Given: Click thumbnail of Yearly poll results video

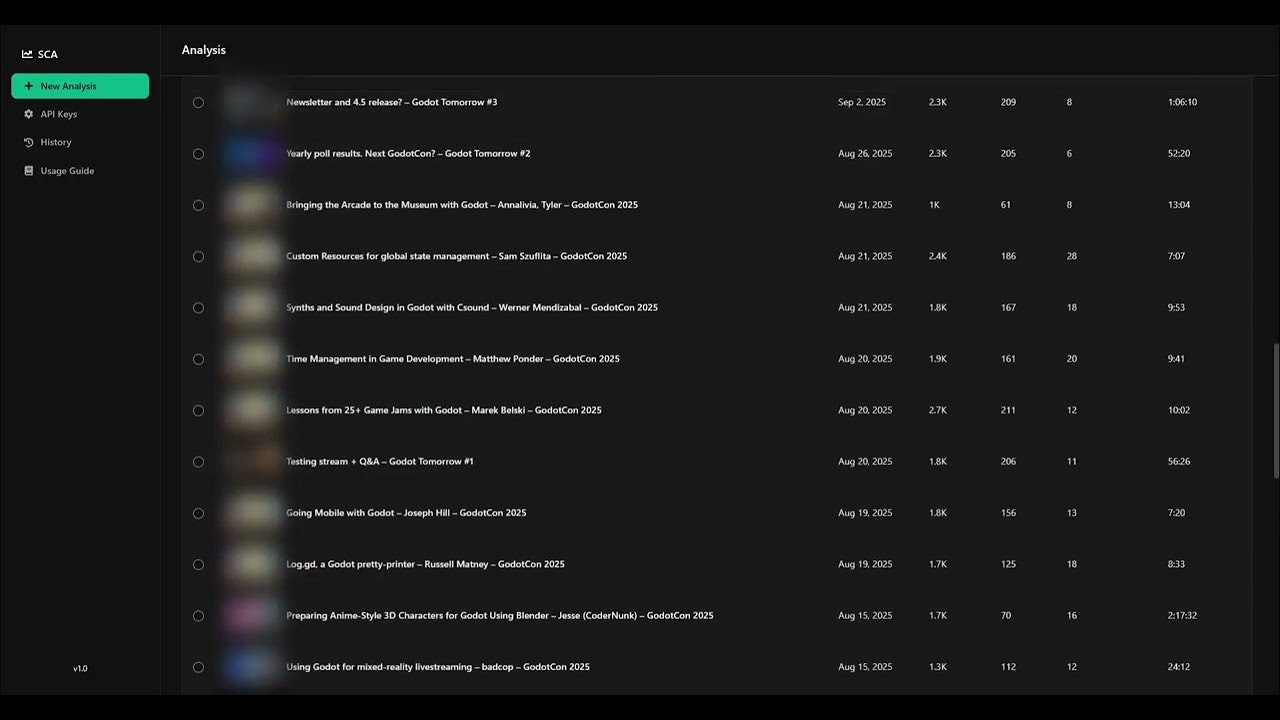Looking at the screenshot, I should tap(251, 154).
